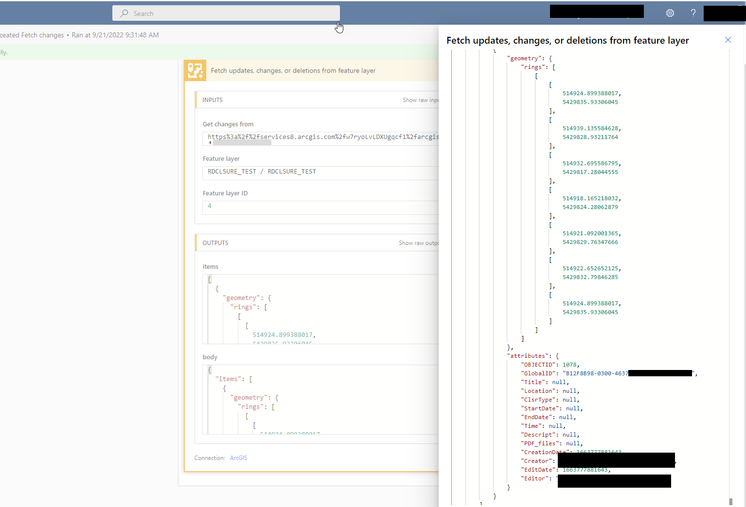Click the OUTPUTS section header
The height and width of the screenshot is (507, 746).
tap(216, 243)
